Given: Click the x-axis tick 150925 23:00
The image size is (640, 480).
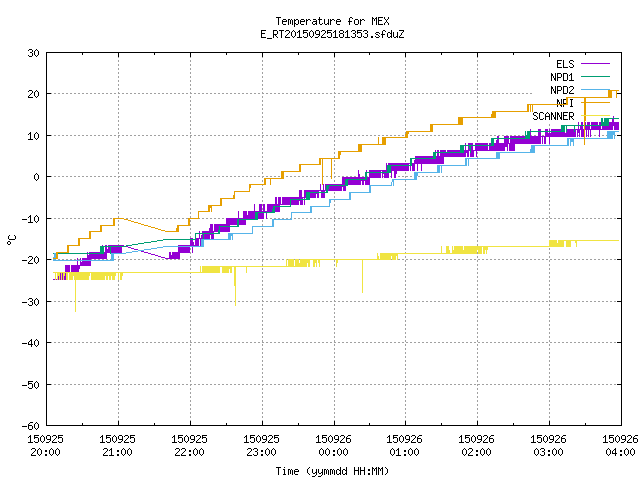Looking at the screenshot, I should [x=261, y=445].
